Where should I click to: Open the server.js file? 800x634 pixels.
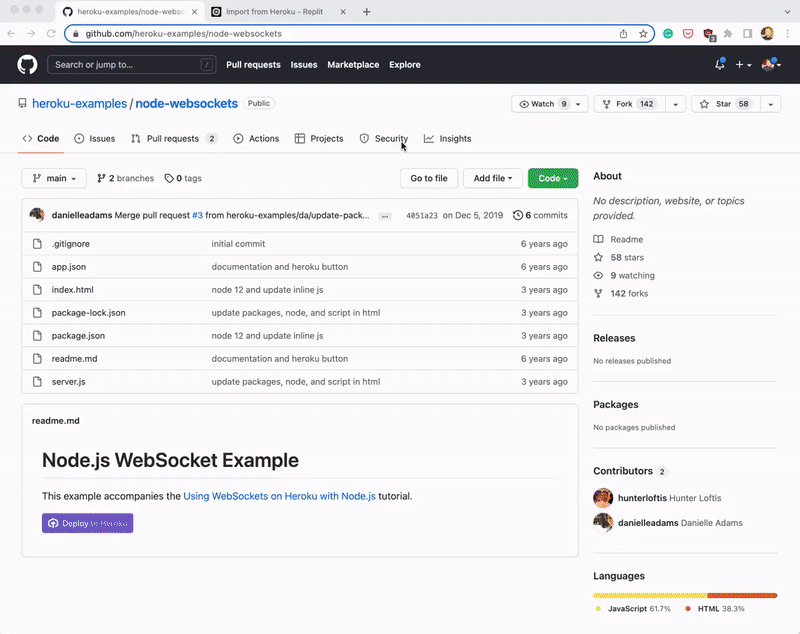pyautogui.click(x=68, y=381)
